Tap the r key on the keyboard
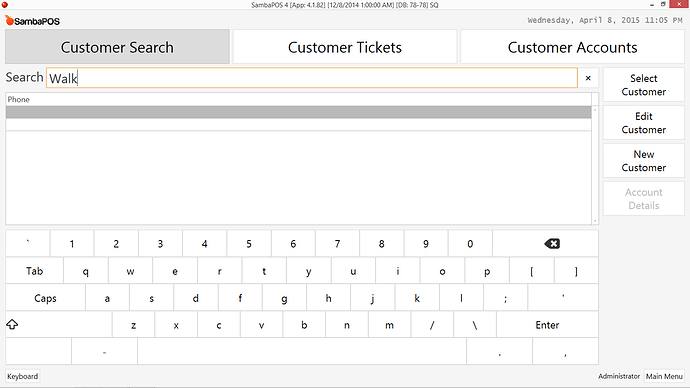 click(x=220, y=271)
